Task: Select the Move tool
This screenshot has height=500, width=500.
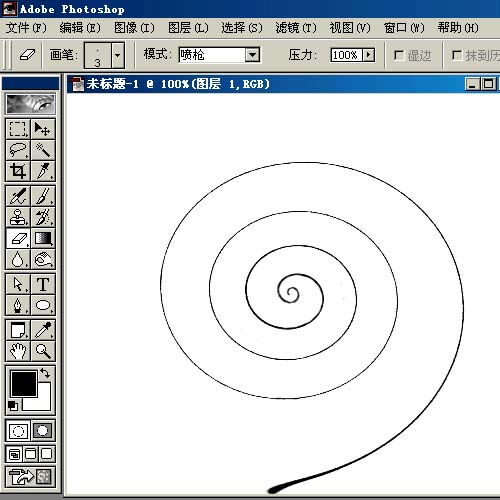Action: tap(43, 129)
